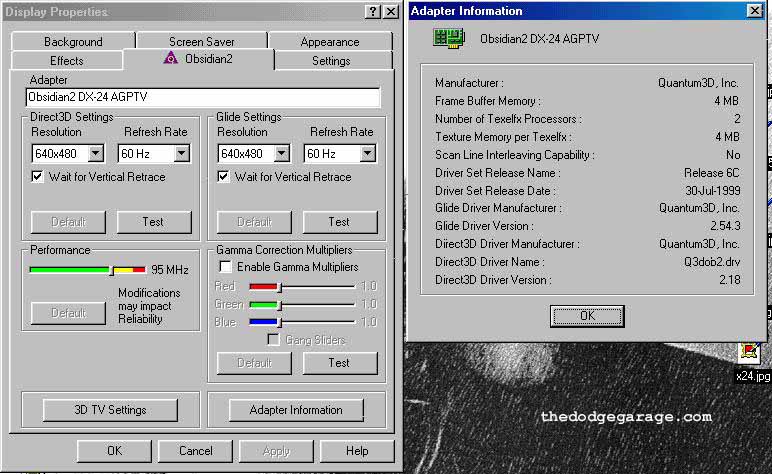Switch to the Settings tab
772x474 pixels.
pos(331,61)
